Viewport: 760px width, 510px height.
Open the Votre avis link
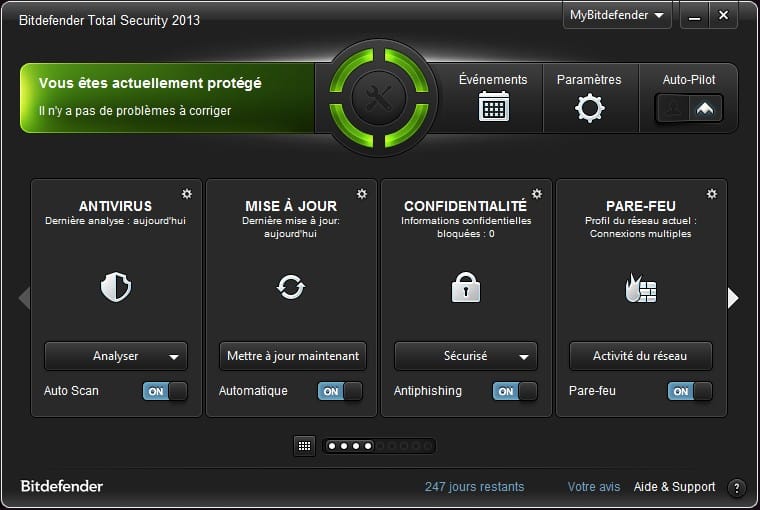[594, 487]
